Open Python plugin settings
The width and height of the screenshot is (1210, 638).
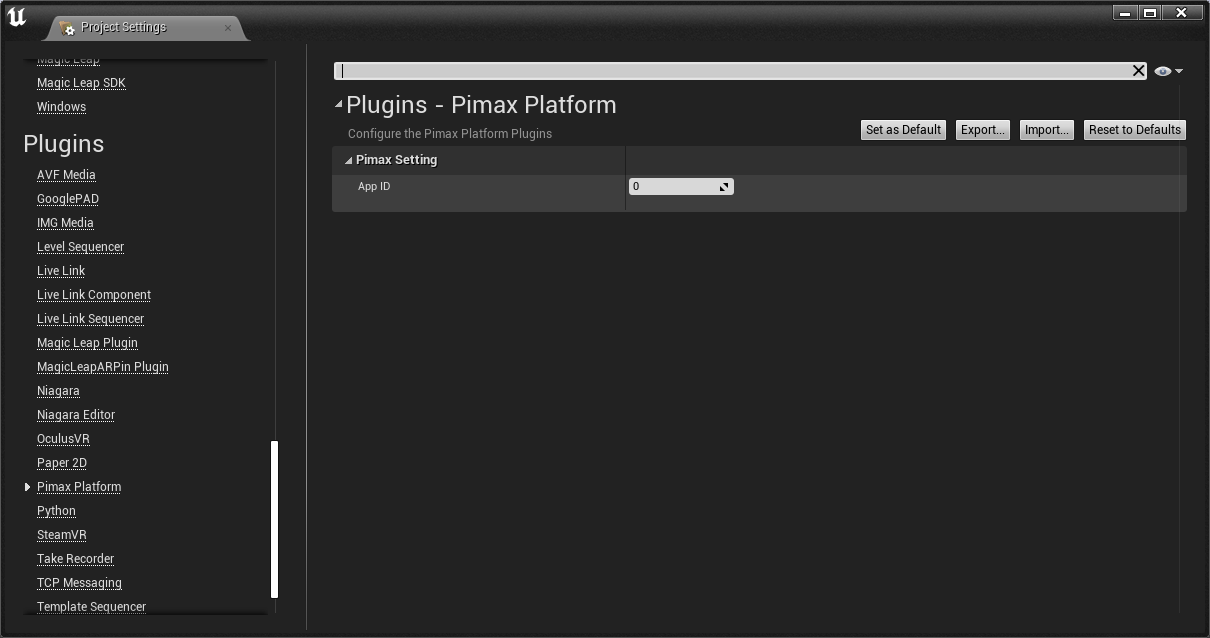[x=56, y=511]
